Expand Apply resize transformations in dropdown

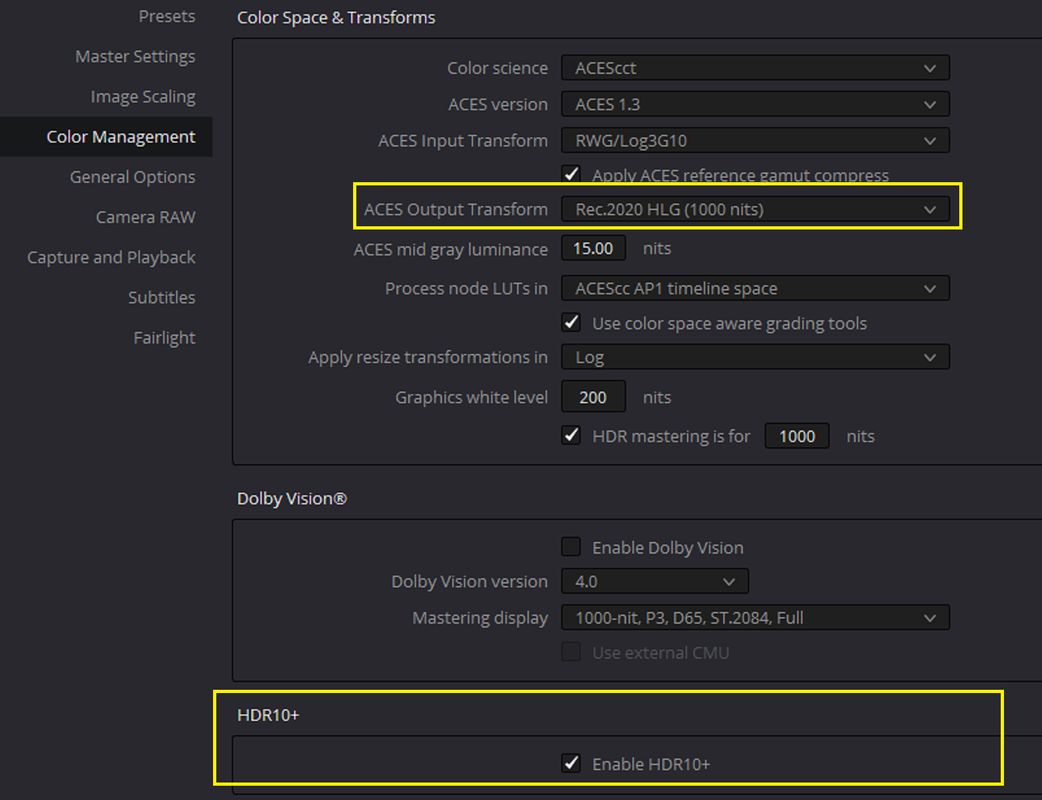755,357
